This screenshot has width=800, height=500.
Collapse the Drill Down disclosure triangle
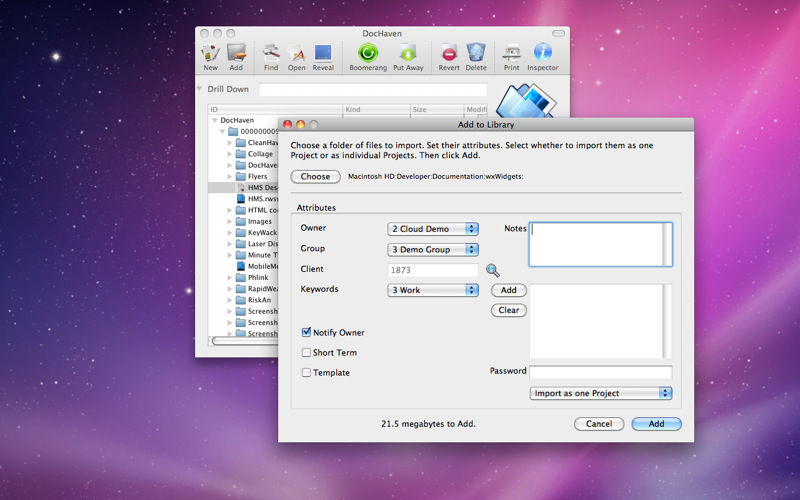[199, 89]
